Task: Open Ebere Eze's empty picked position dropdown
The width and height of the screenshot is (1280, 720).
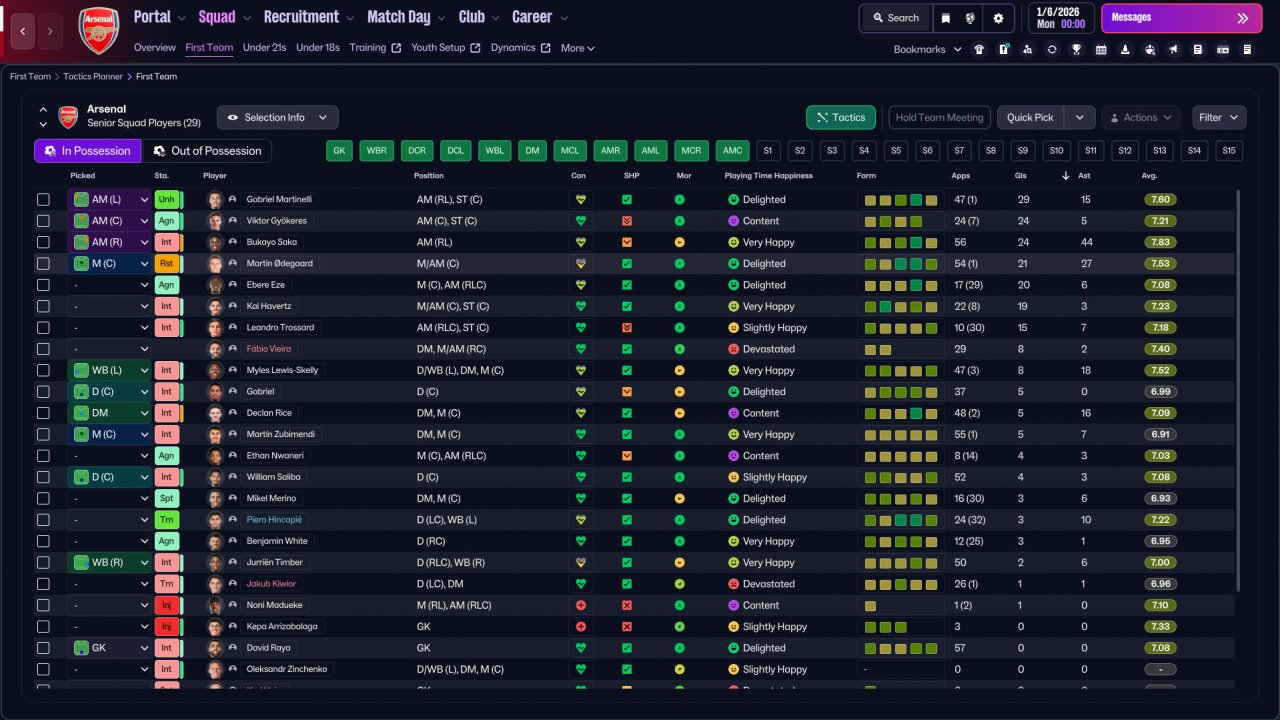Action: click(x=109, y=285)
